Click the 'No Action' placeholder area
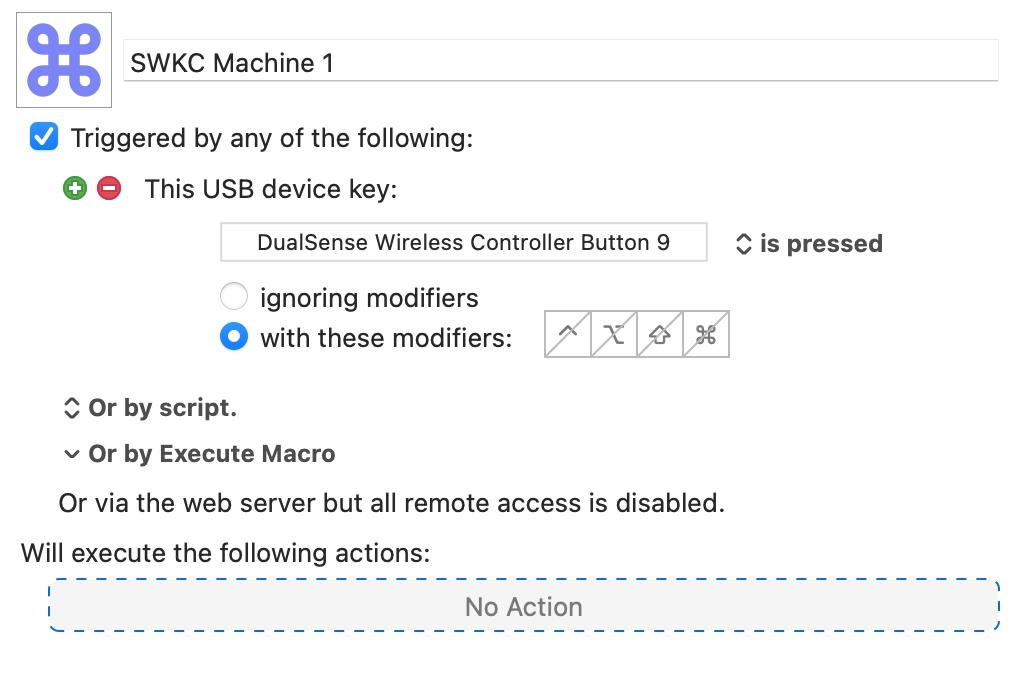Screen dimensions: 1026x688 point(524,606)
